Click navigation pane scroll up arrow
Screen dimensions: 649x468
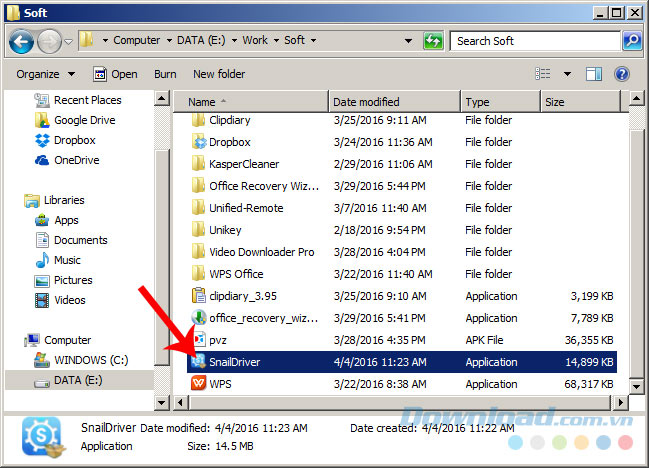coord(161,98)
